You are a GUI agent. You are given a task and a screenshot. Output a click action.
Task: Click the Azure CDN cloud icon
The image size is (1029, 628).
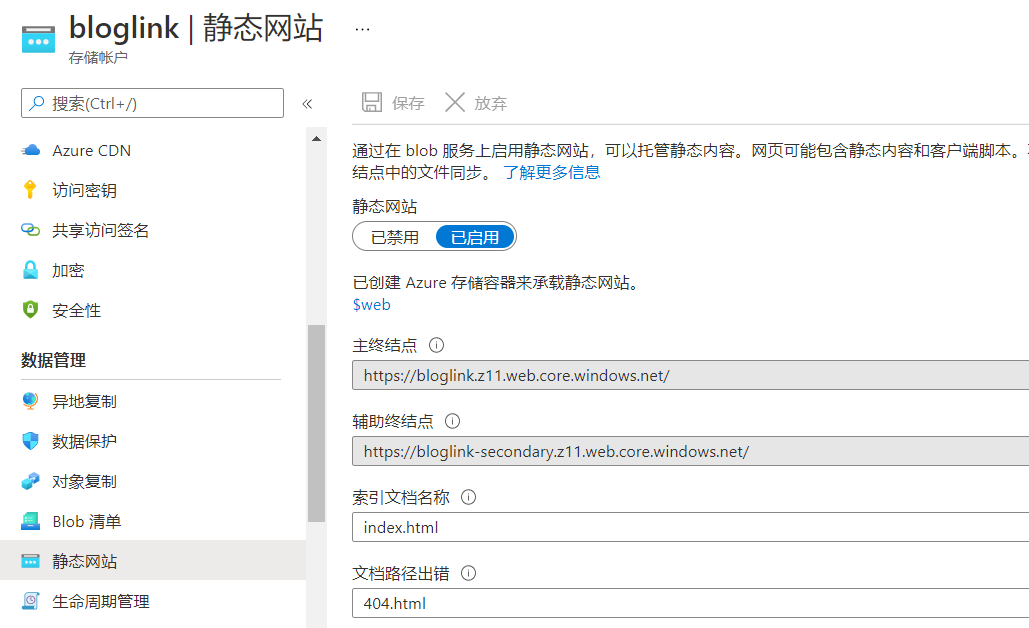coord(30,150)
